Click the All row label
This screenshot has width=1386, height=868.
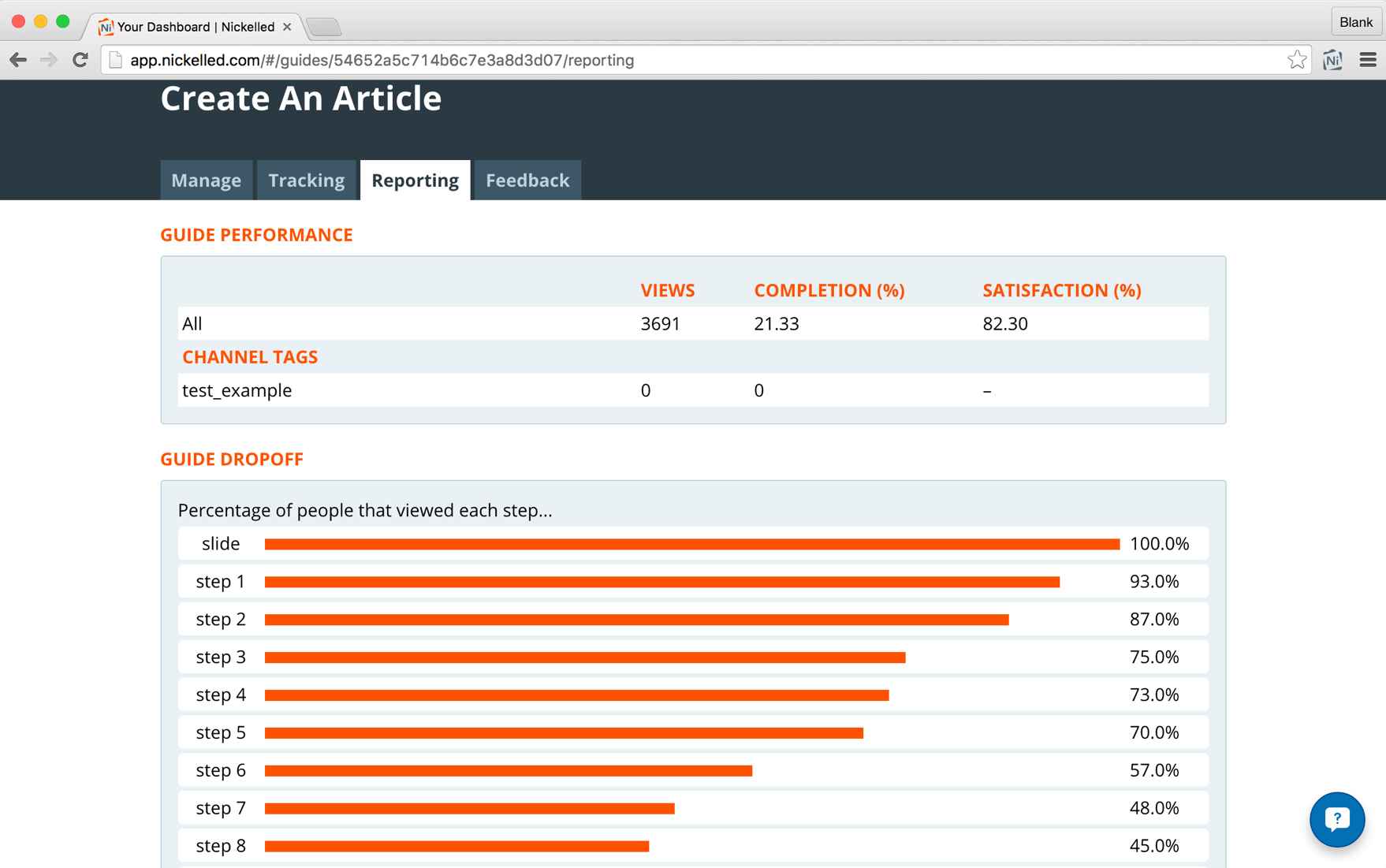(x=192, y=324)
